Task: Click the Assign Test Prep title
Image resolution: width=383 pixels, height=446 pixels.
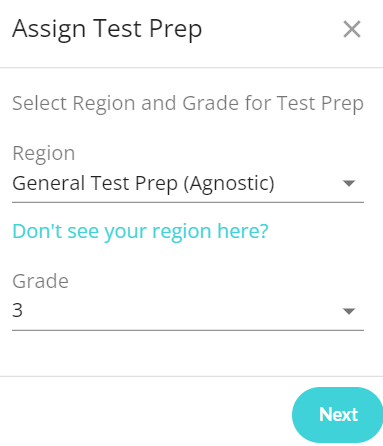Action: (x=107, y=29)
